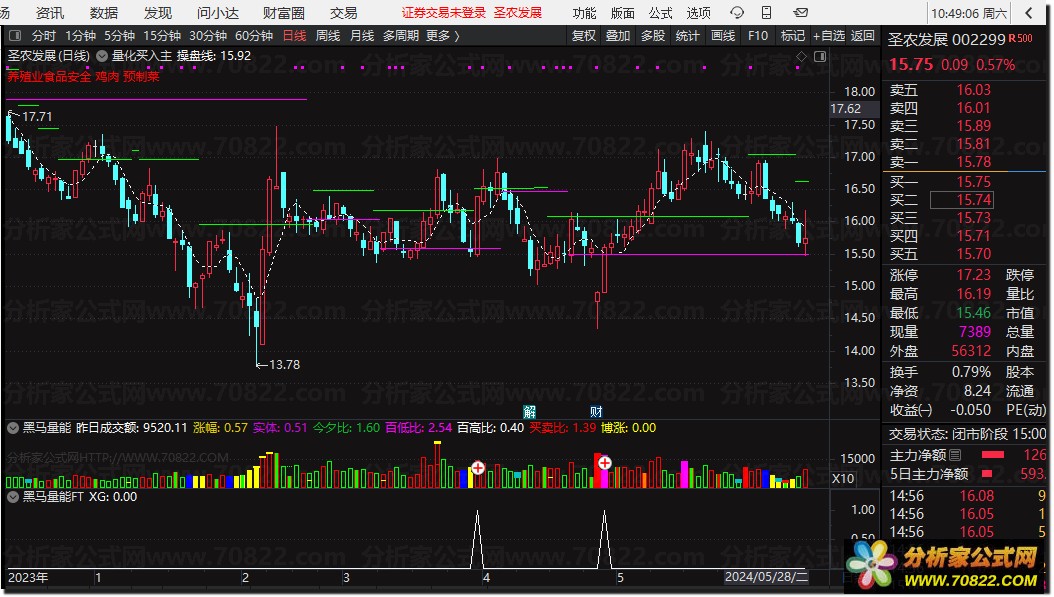Open the 财富圈 menu
Viewport: 1054px width, 597px height.
tap(284, 13)
